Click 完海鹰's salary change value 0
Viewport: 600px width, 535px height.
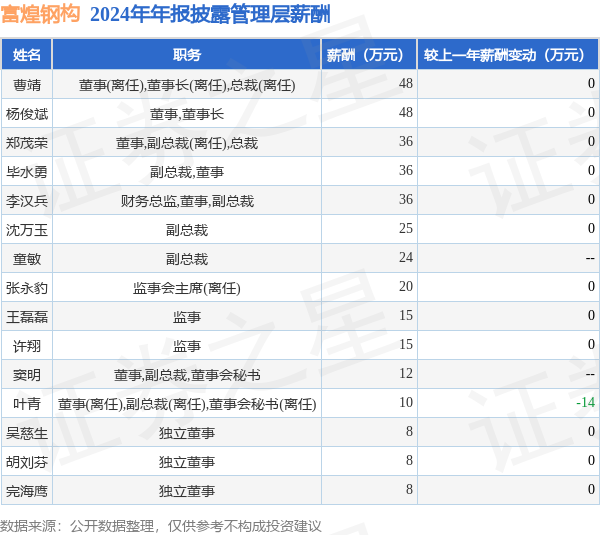(x=591, y=489)
